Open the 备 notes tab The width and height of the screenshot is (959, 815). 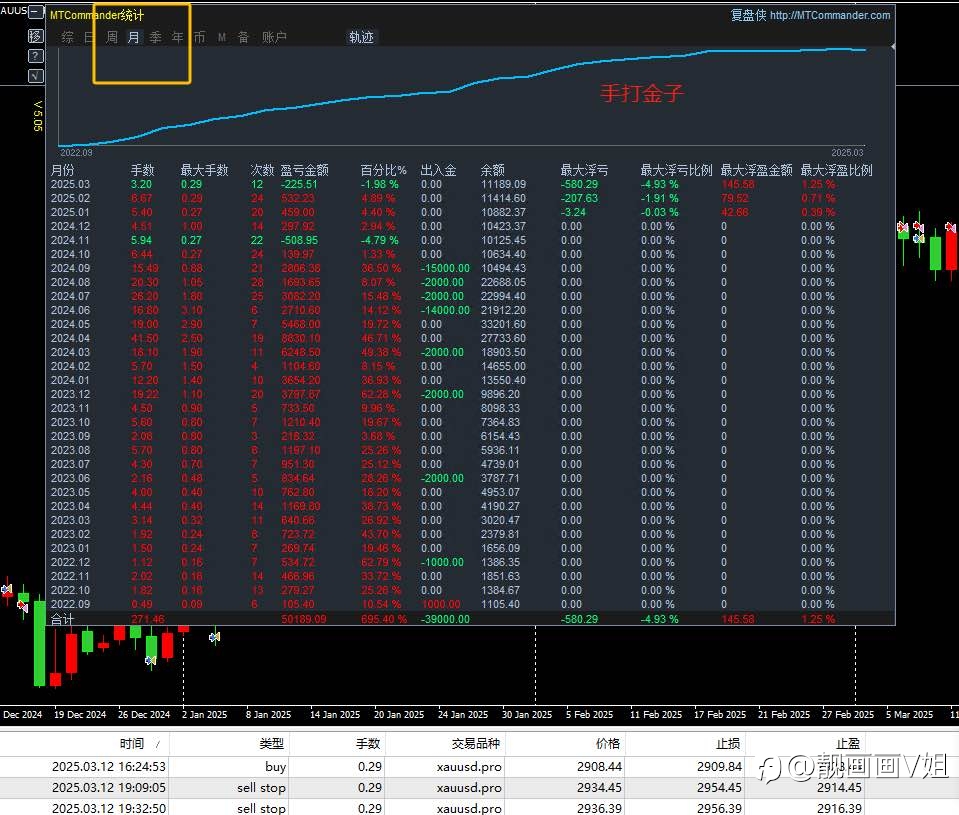(x=243, y=37)
